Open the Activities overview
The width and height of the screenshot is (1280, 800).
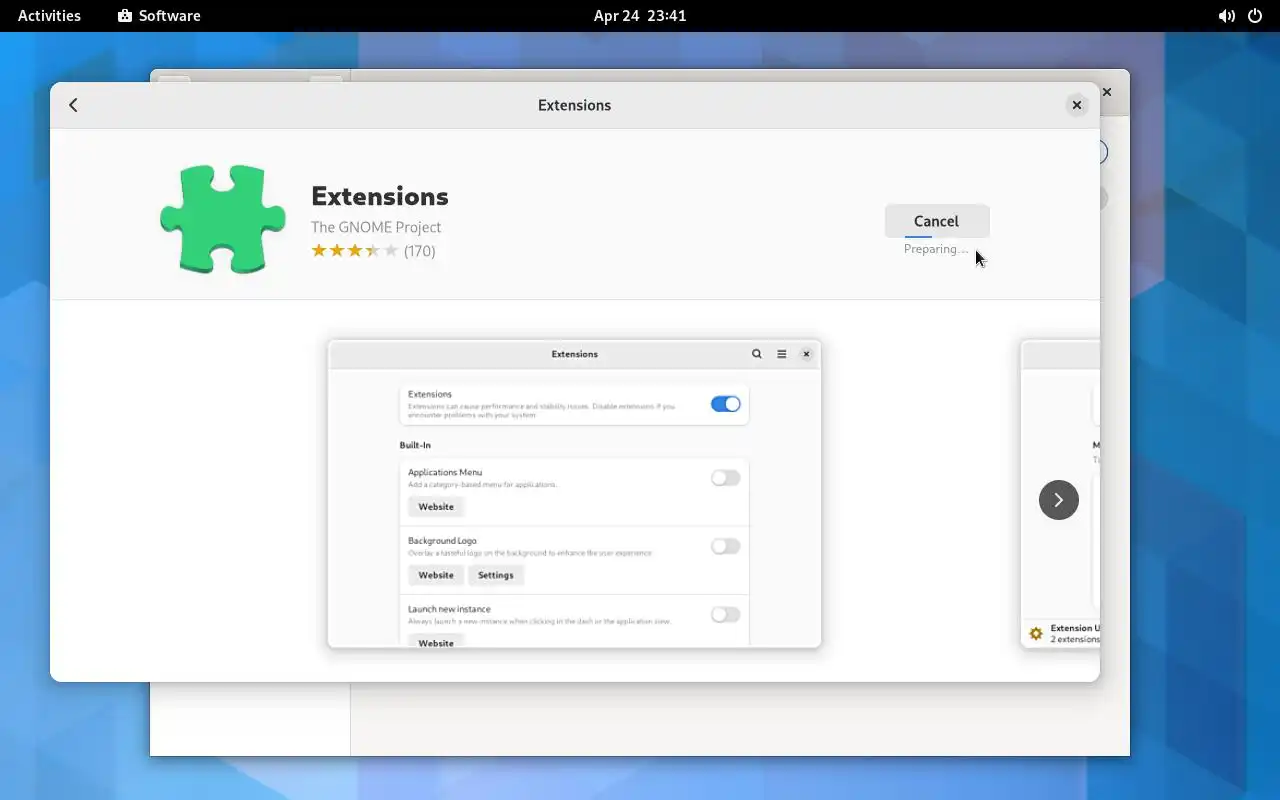click(49, 16)
